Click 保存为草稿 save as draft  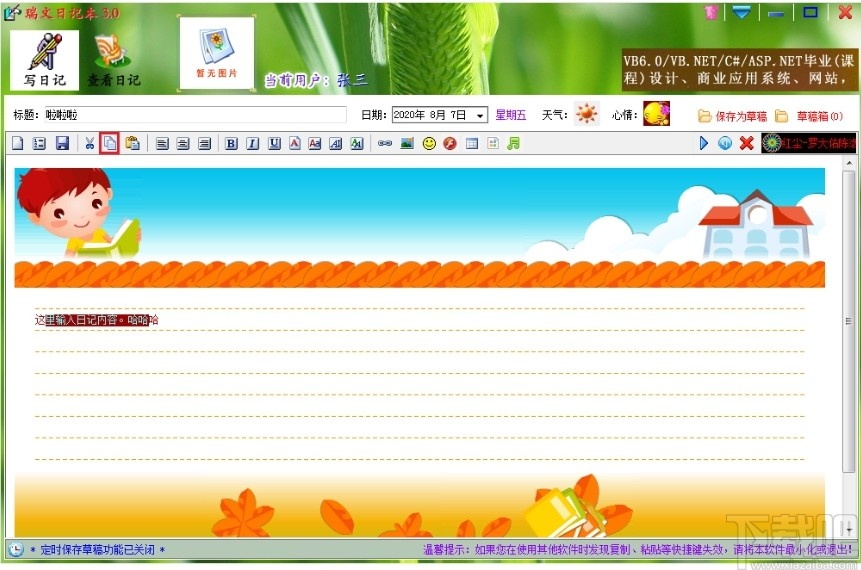tap(733, 116)
